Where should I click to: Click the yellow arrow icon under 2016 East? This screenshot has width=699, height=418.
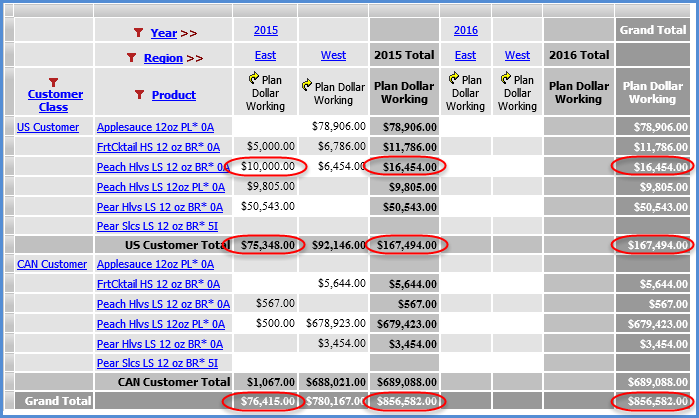coord(454,77)
